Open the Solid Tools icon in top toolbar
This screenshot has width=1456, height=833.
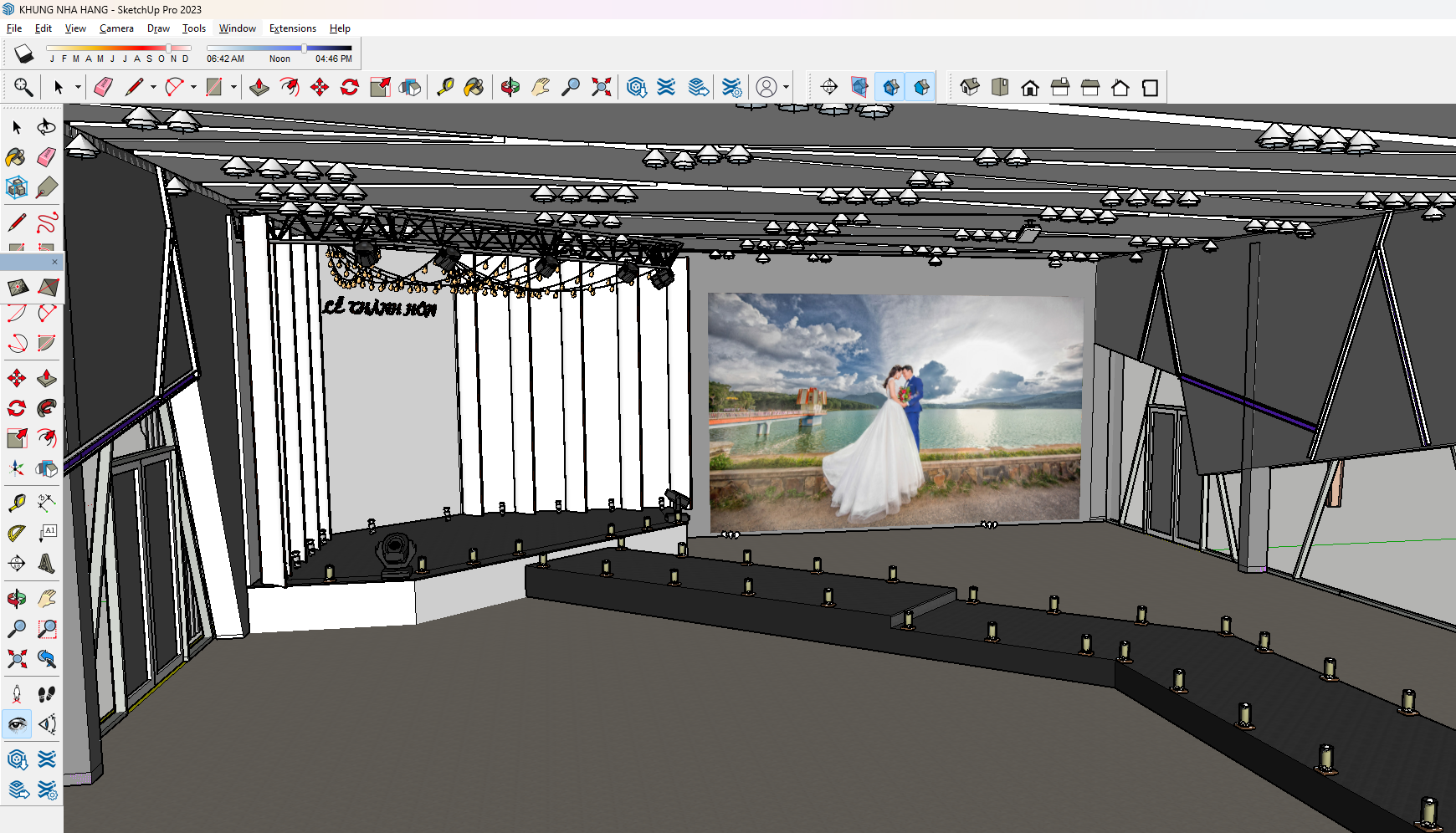pos(410,87)
